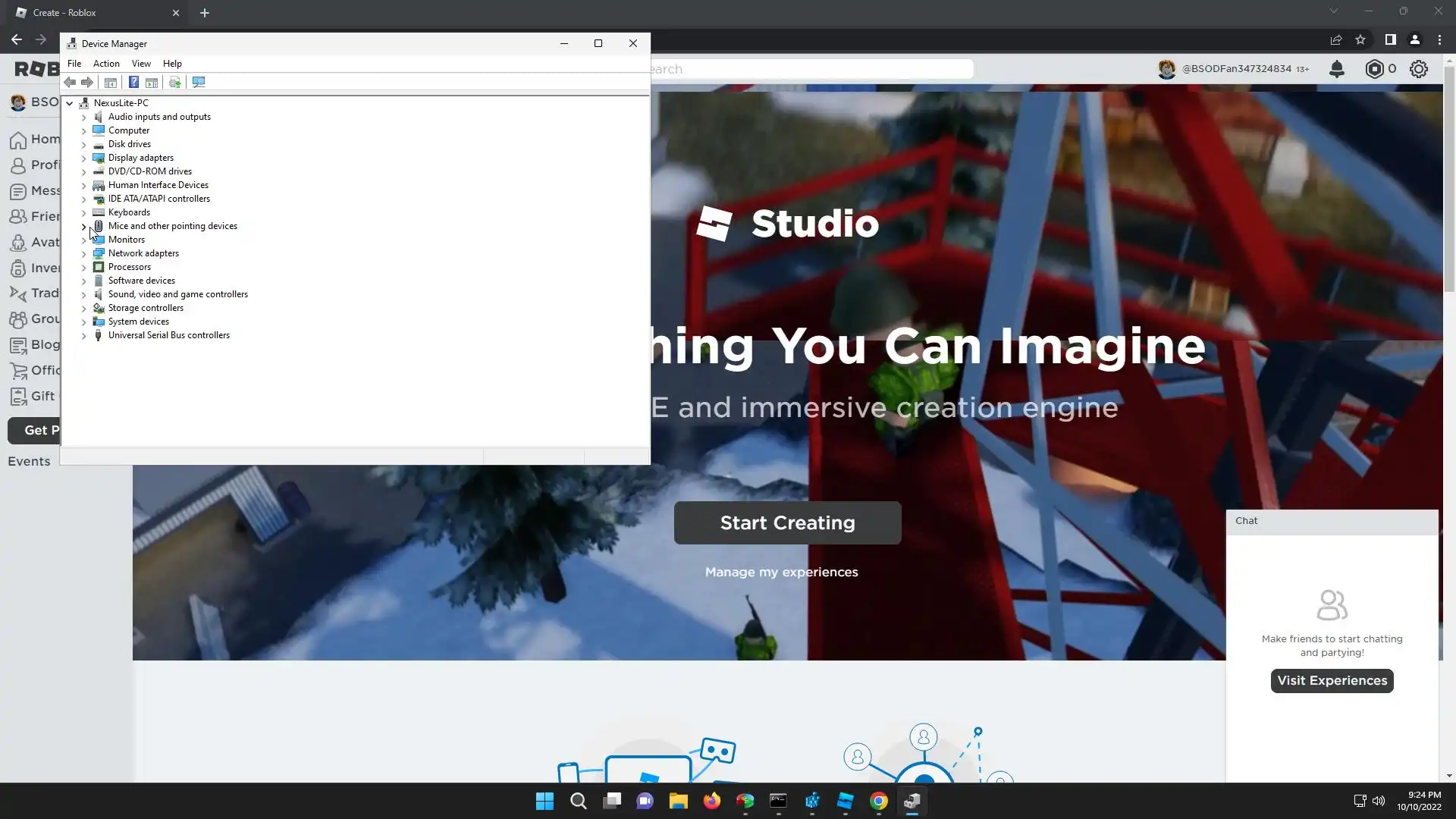Click the Show/Hide action pane toolbar icon
1456x819 pixels.
(152, 82)
